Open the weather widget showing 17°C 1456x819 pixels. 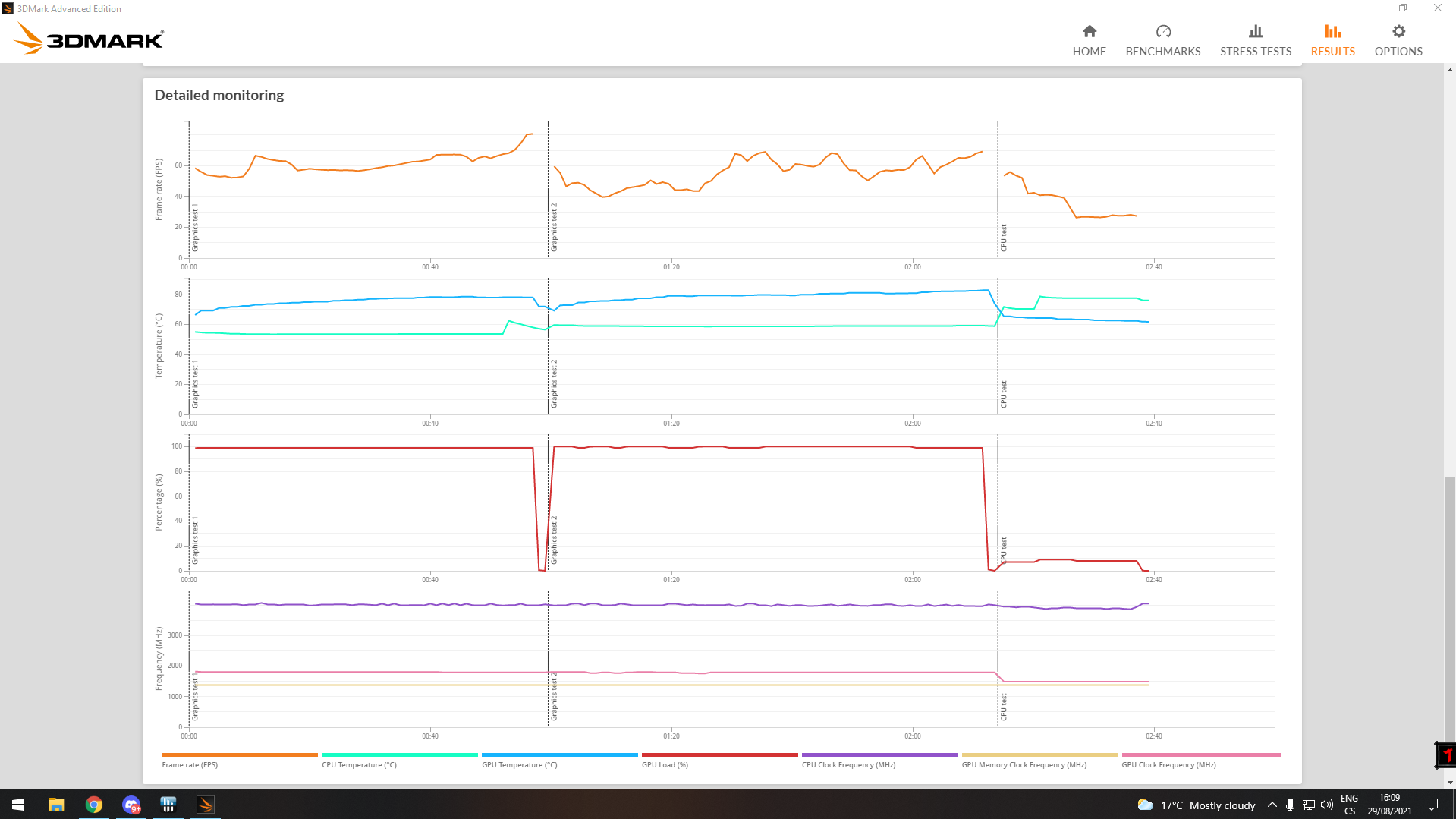[1196, 805]
